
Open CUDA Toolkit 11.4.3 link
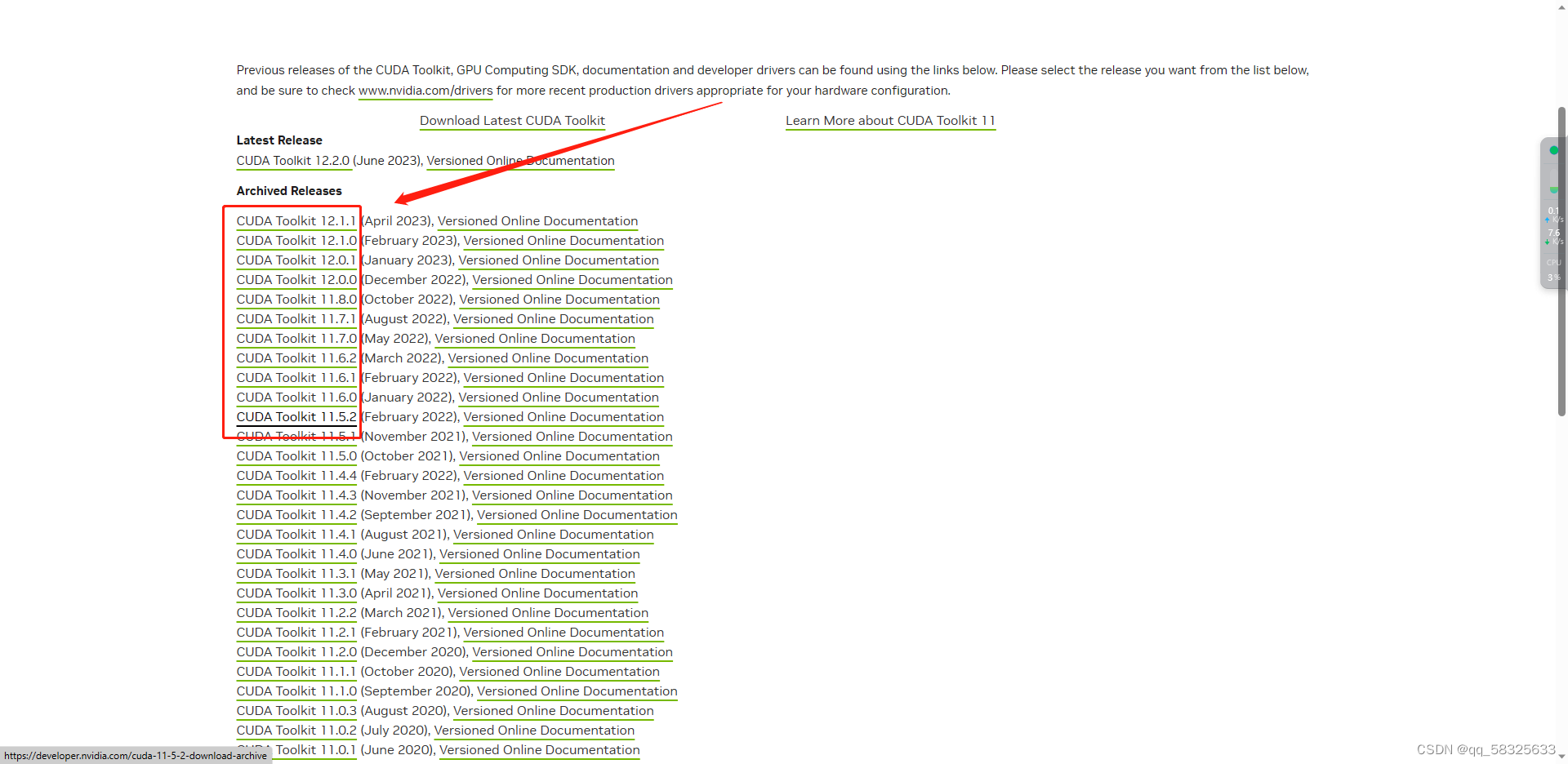[x=296, y=495]
